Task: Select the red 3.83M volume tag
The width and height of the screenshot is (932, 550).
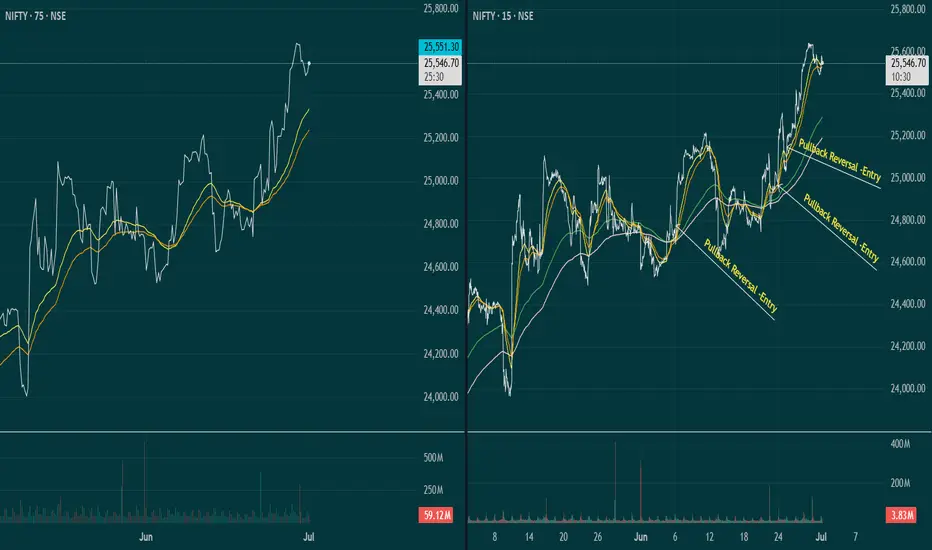Action: tap(902, 515)
